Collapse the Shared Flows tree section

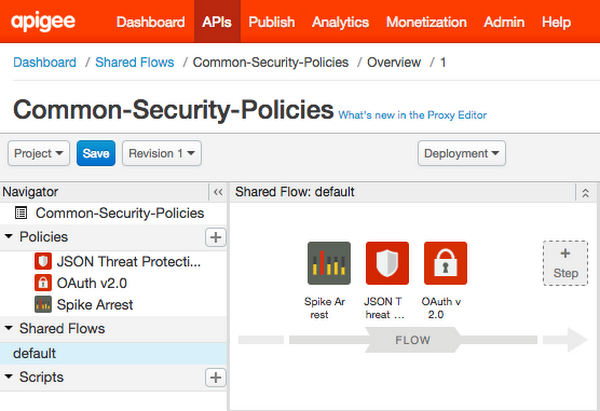pyautogui.click(x=8, y=328)
